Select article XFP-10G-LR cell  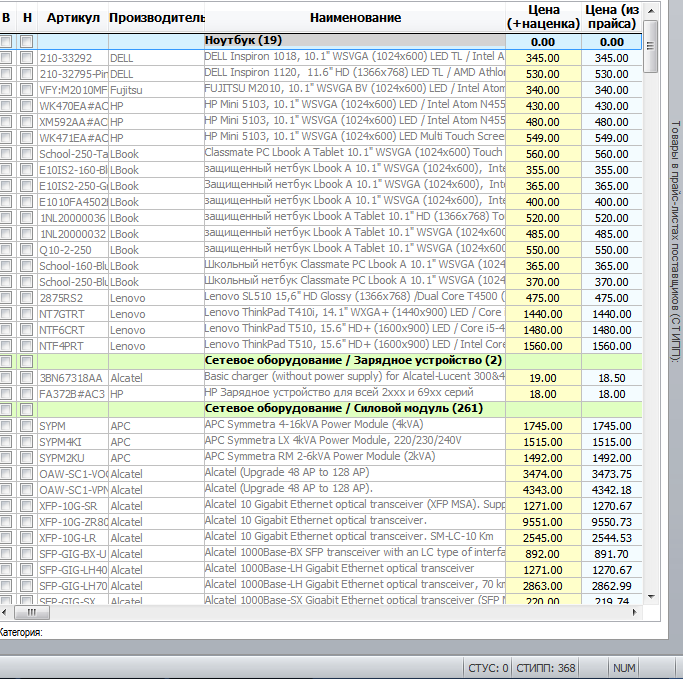pyautogui.click(x=73, y=538)
